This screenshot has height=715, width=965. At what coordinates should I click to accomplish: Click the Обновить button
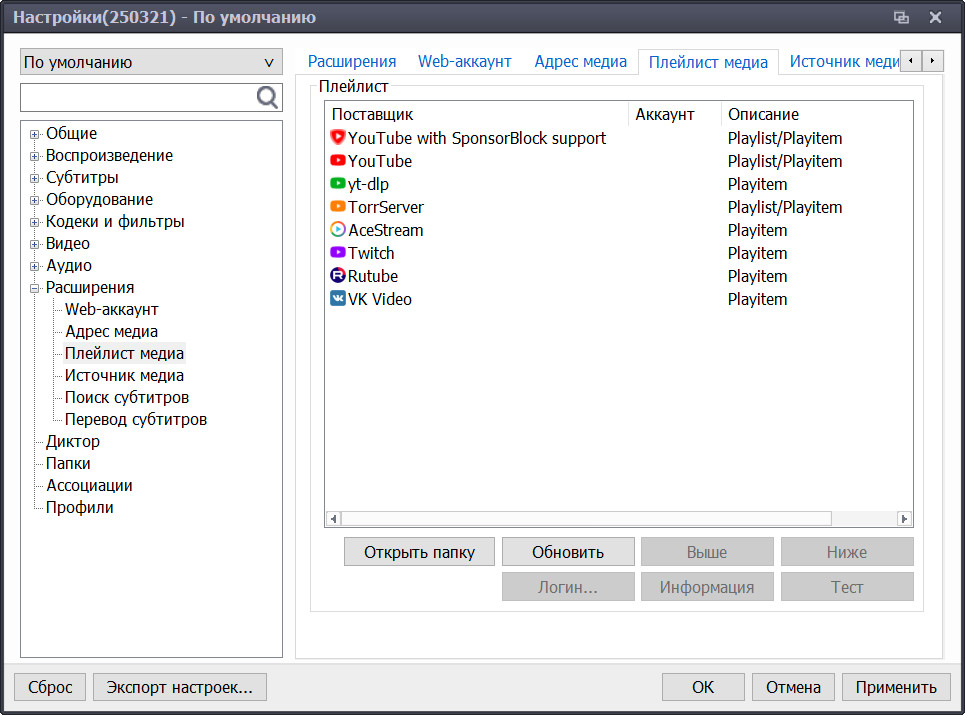tap(568, 552)
